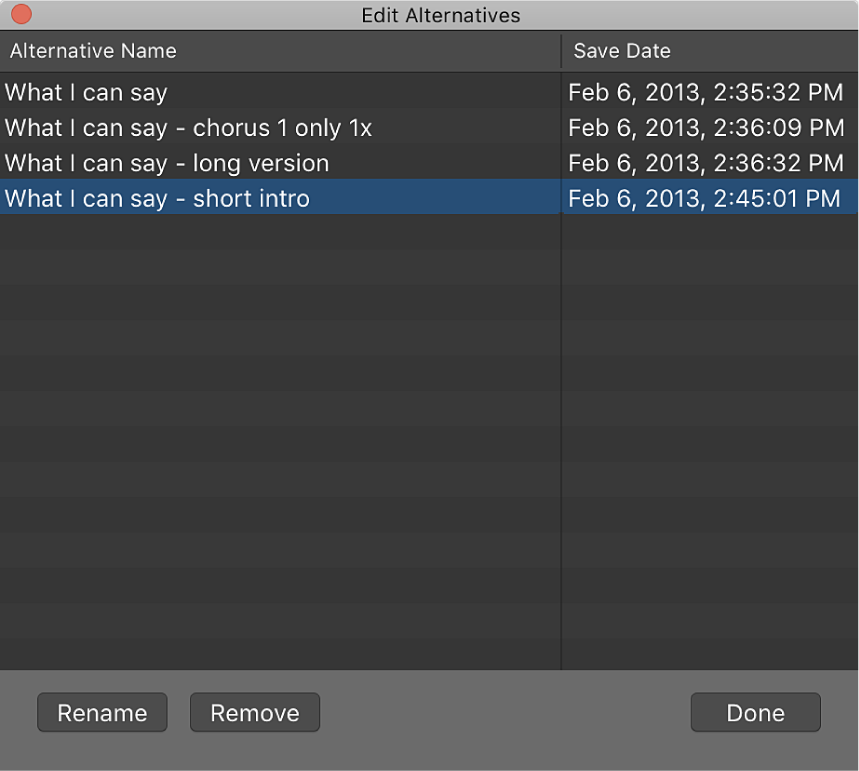859x771 pixels.
Task: Click the highlighted row labeled 'short intro'
Action: (x=157, y=198)
